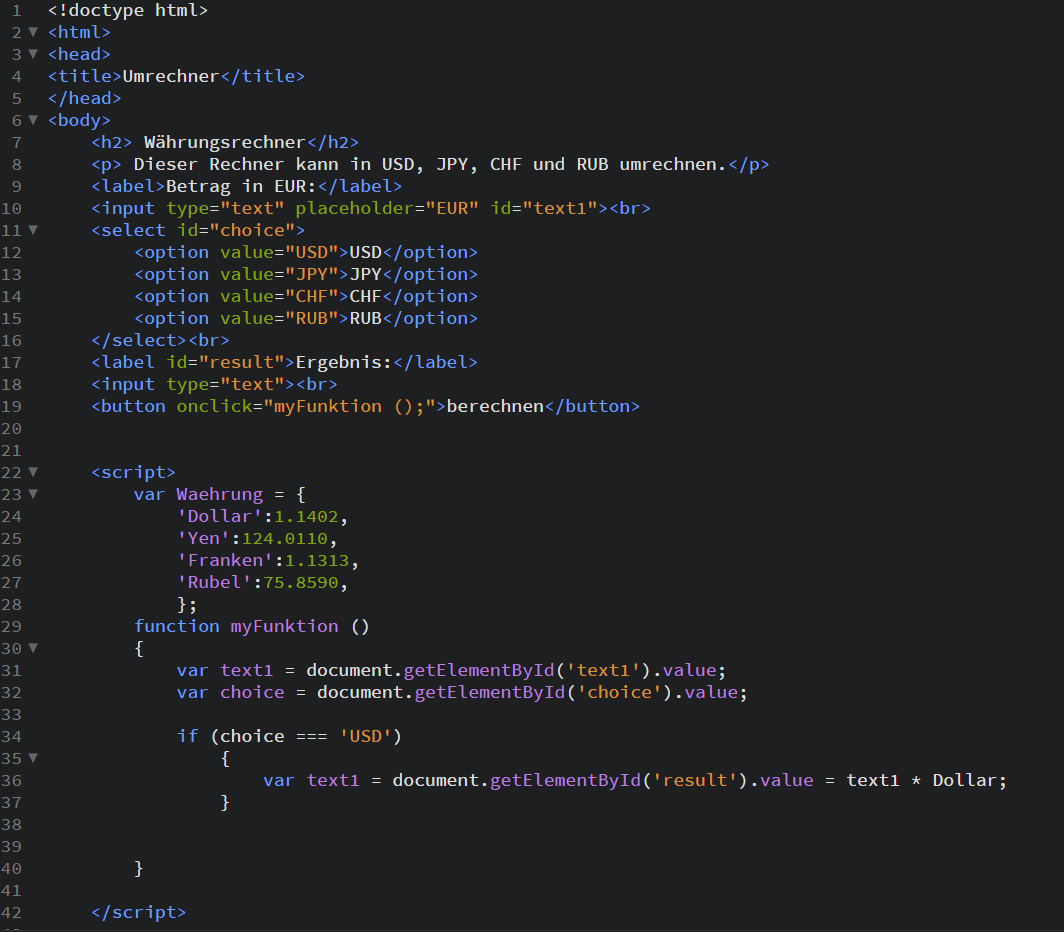Screen dimensions: 1064x932
Task: Click the option value "RUB"
Action: point(312,318)
